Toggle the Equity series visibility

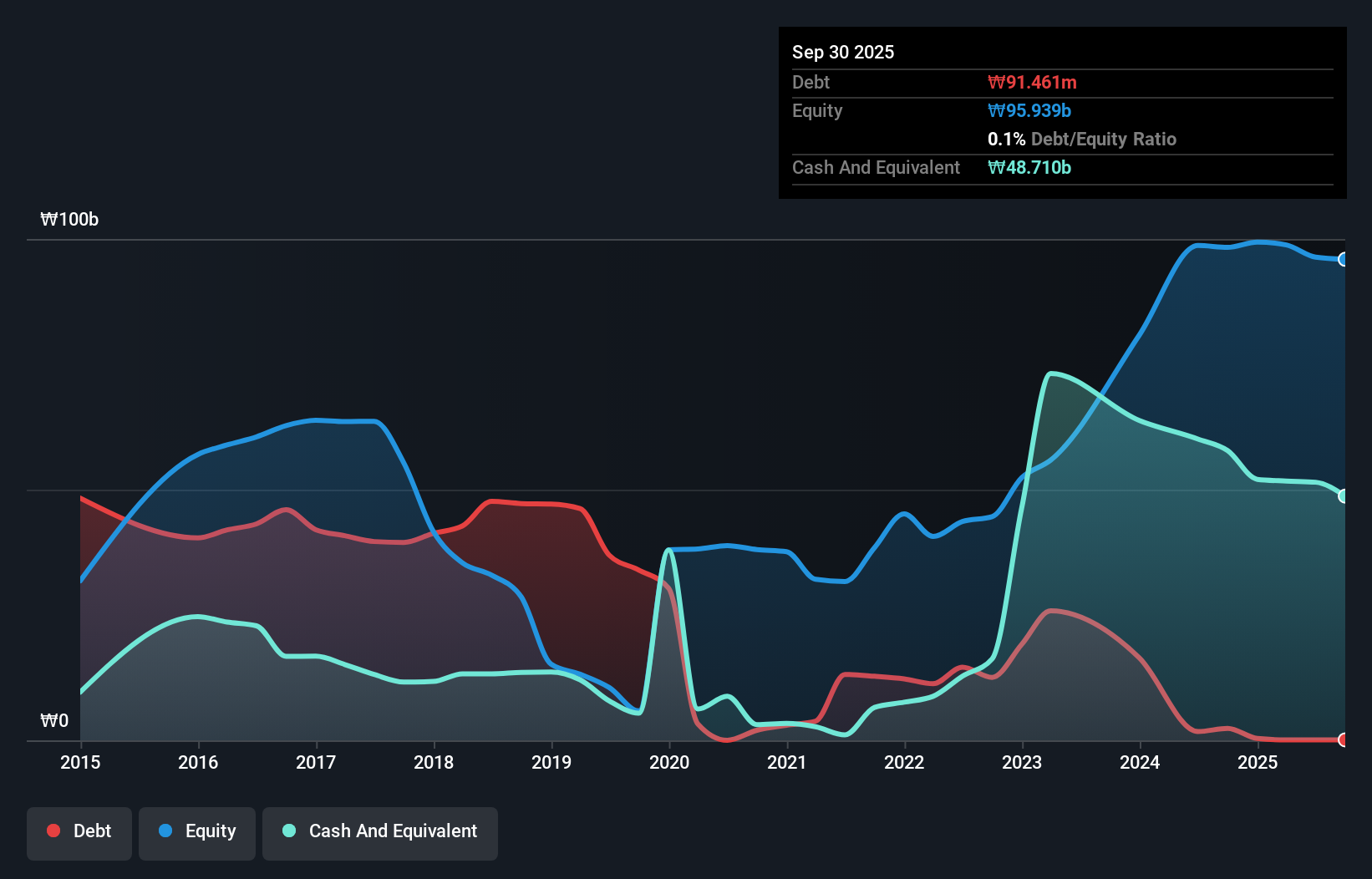tap(196, 831)
